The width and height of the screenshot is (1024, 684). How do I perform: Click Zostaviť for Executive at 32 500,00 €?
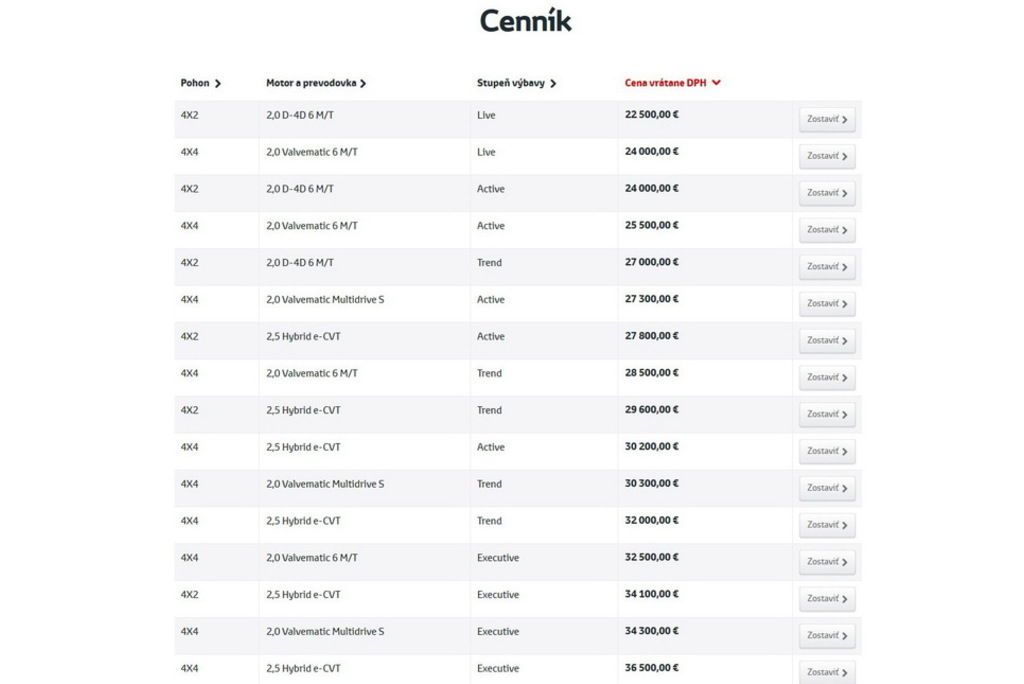pos(827,562)
